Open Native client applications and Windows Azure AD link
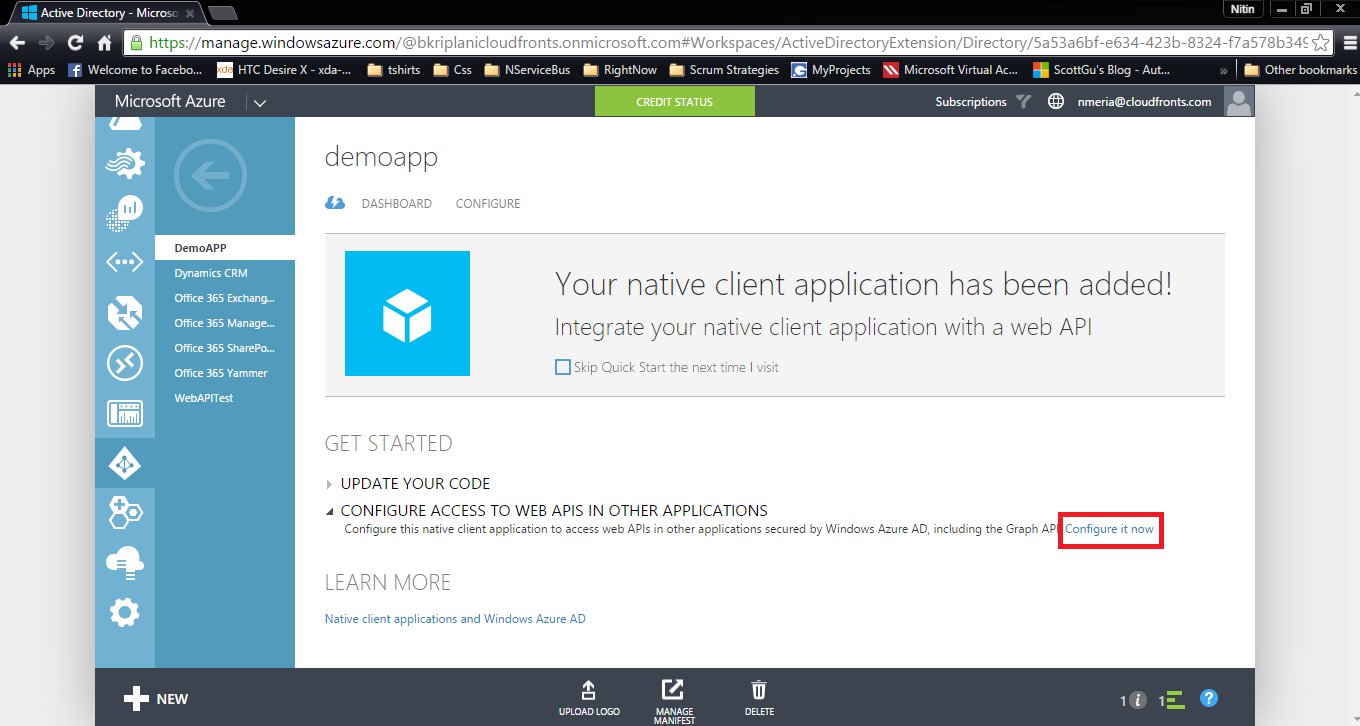1360x726 pixels. [x=455, y=619]
